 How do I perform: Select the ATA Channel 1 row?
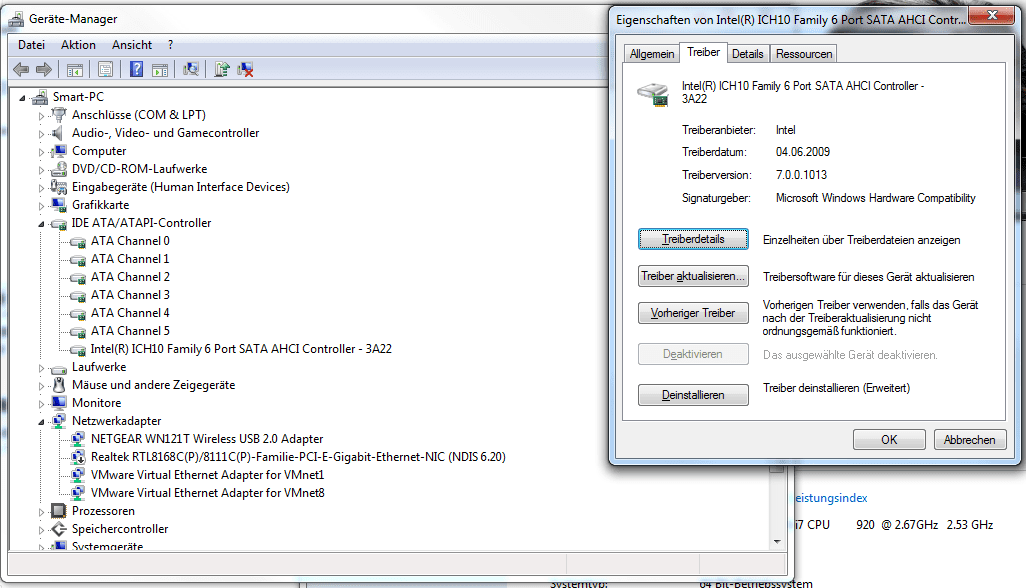[x=130, y=259]
